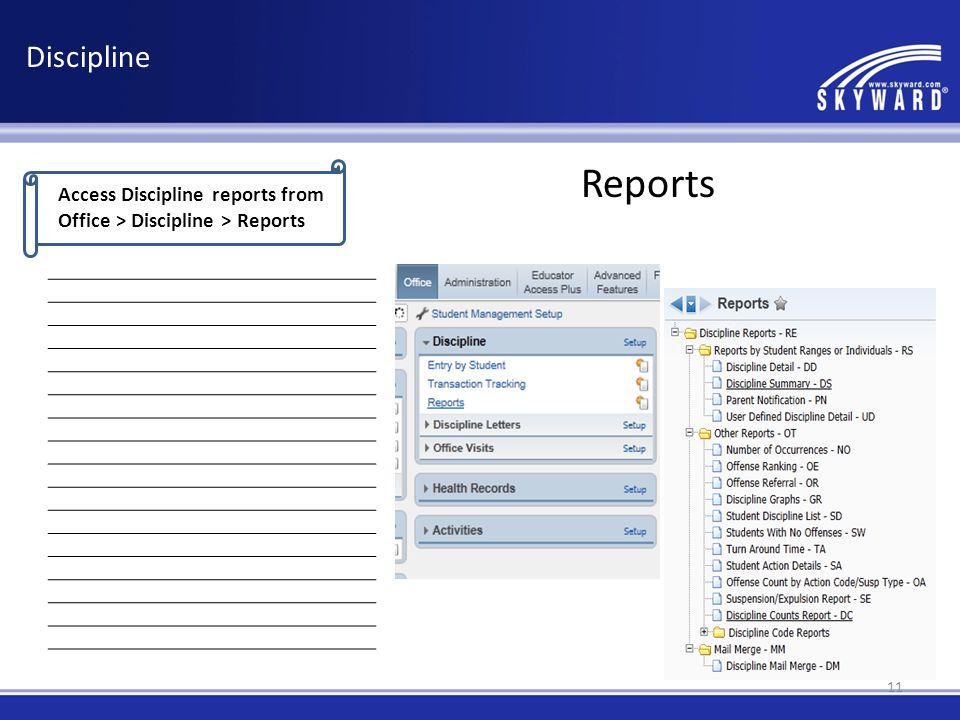Click document icon beside Discipline Detail - DD
The image size is (960, 720).
(x=717, y=366)
